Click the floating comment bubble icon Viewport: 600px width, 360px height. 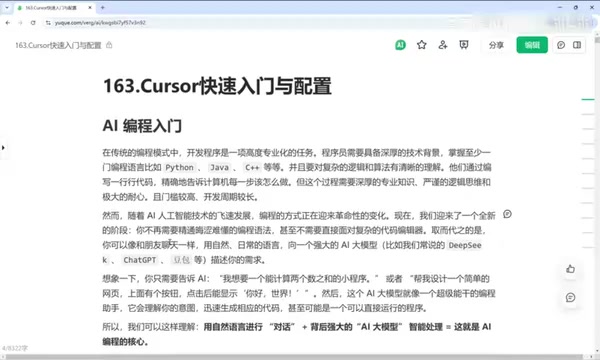571,297
